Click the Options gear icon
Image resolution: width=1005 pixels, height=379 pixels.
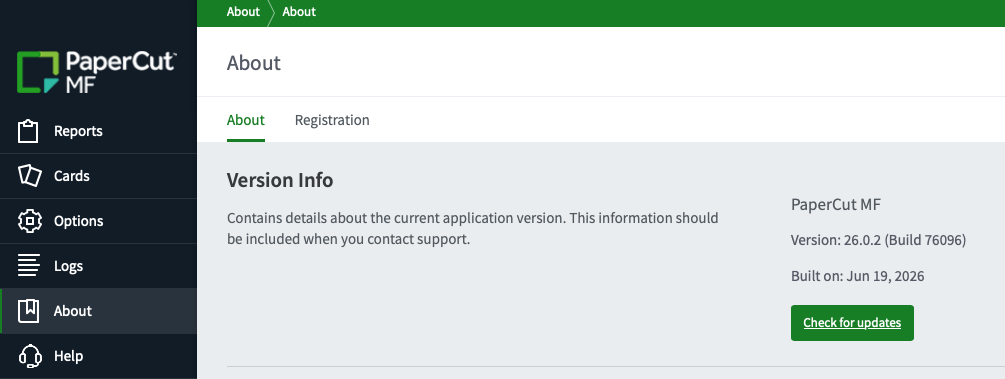(29, 221)
